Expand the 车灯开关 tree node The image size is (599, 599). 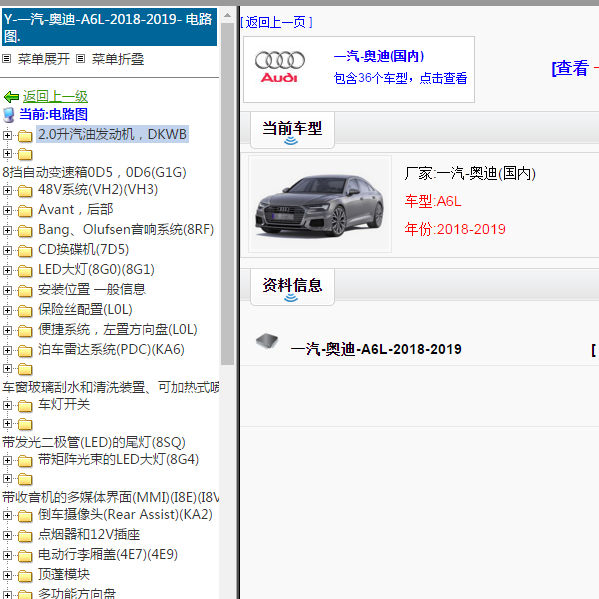[x=7, y=405]
